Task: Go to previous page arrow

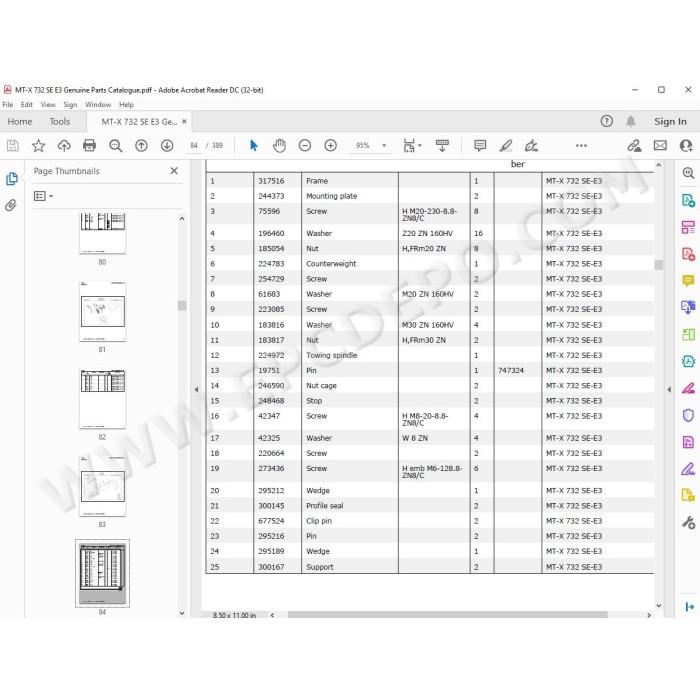Action: (142, 146)
